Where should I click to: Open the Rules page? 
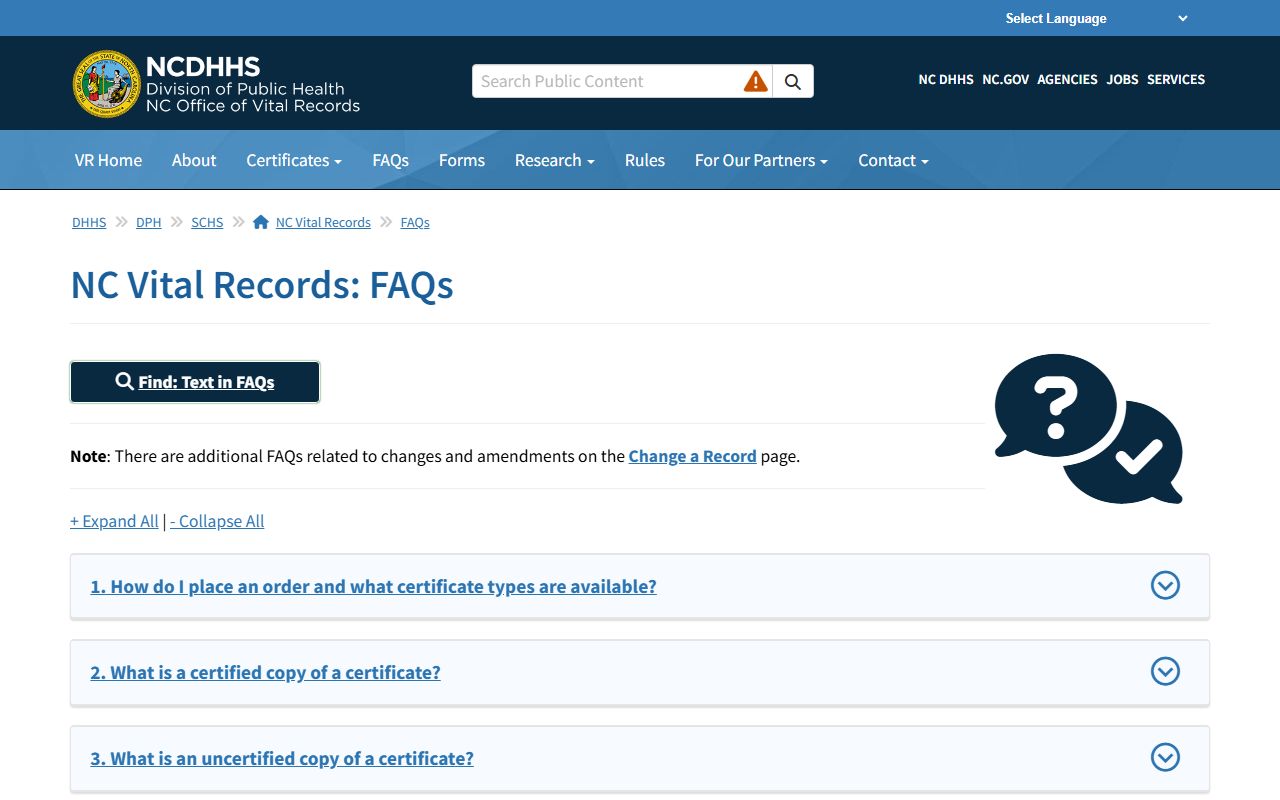(x=645, y=160)
